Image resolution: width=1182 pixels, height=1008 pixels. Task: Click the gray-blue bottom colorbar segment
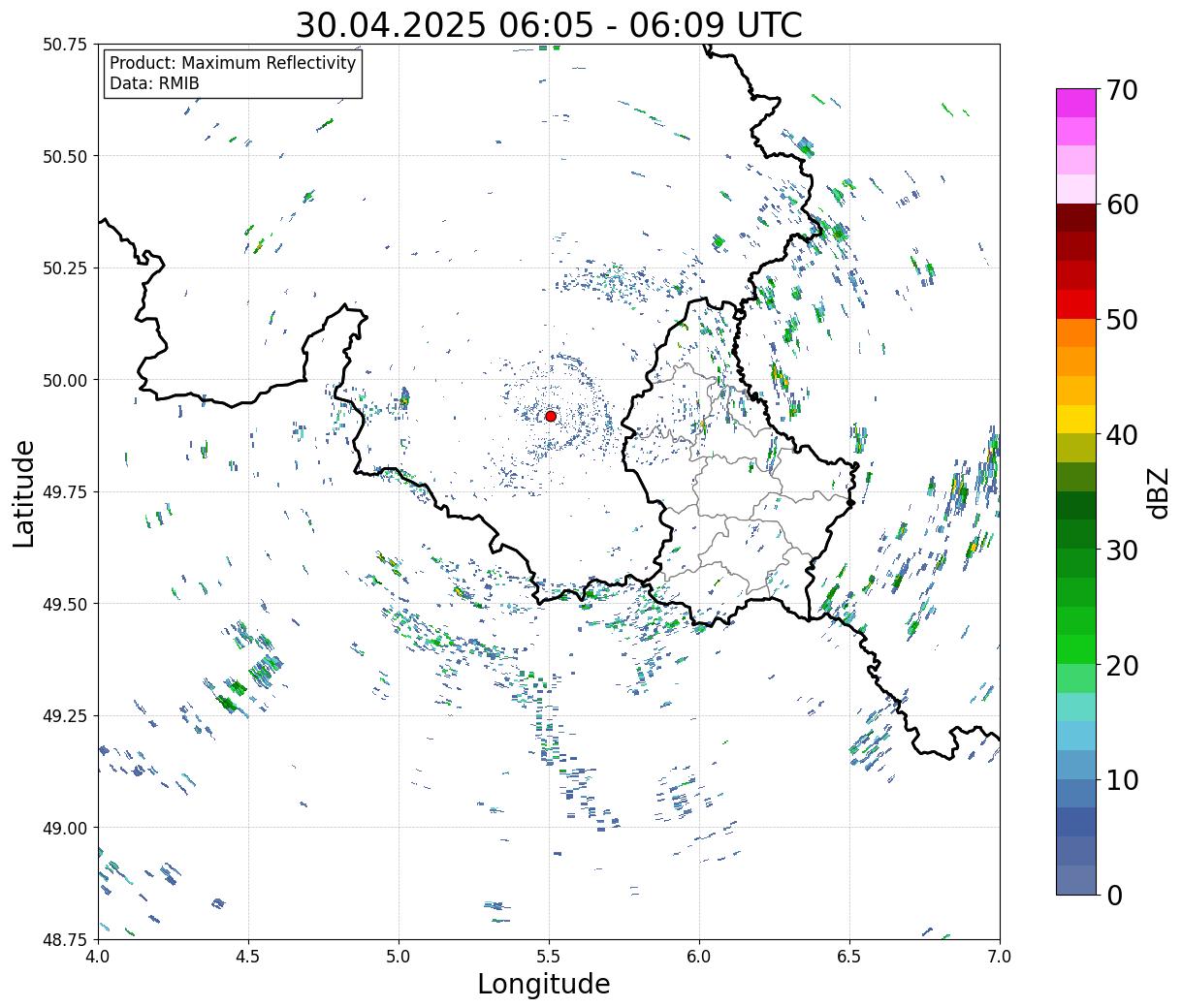(x=1076, y=879)
